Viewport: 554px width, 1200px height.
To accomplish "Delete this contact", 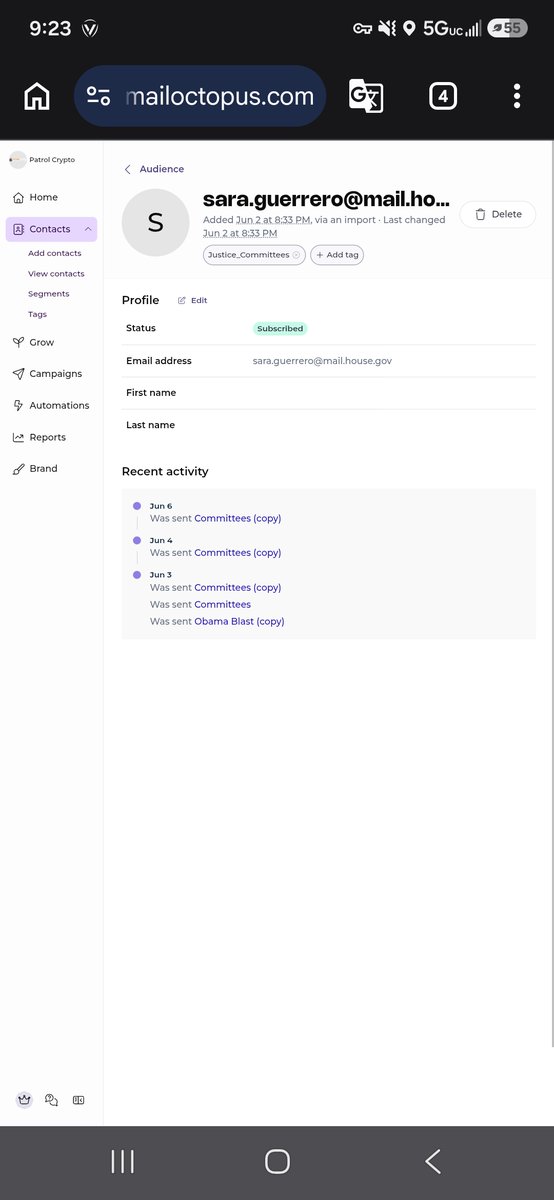I will coord(498,214).
